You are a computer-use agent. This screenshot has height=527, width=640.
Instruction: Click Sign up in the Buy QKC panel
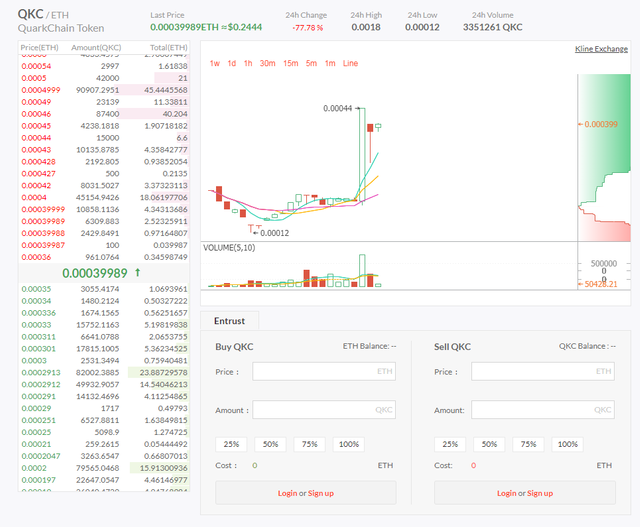321,493
